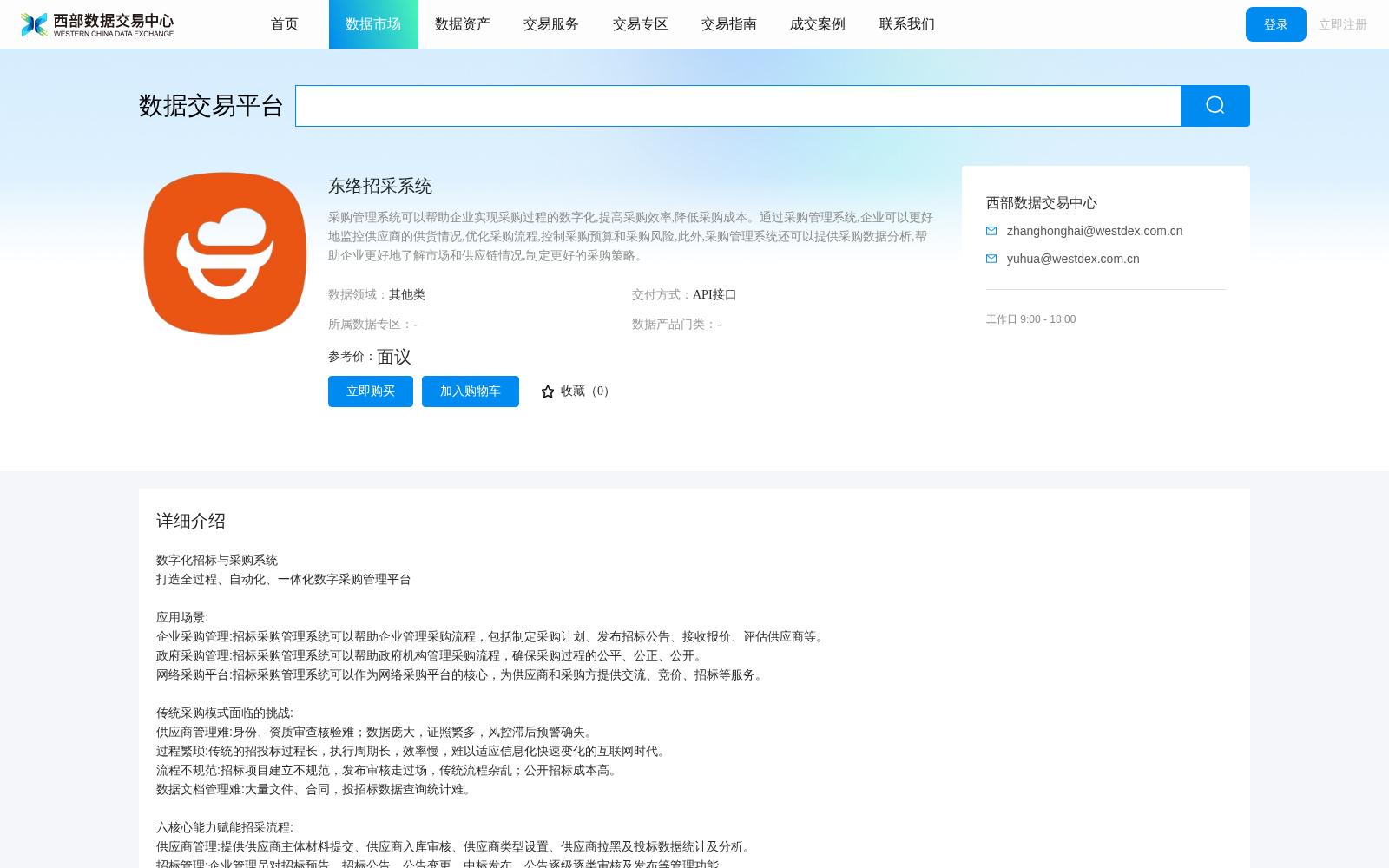This screenshot has height=868, width=1389.
Task: Click the 应用场景: line
Action: tap(182, 618)
